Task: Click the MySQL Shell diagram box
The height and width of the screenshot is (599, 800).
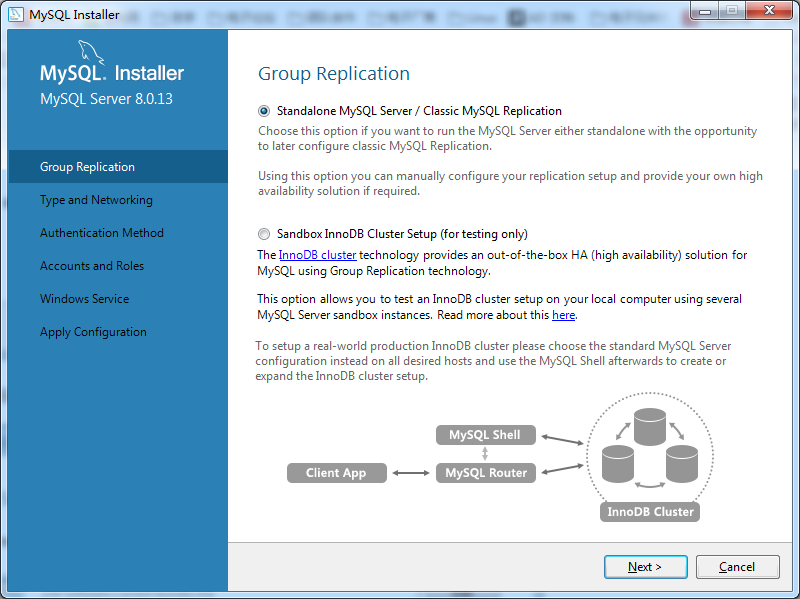Action: pos(485,435)
